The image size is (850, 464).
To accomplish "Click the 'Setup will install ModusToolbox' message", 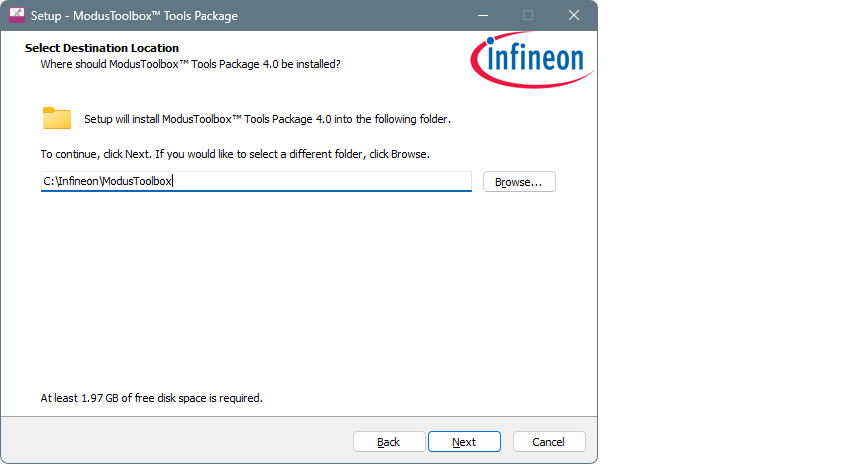I will [267, 119].
